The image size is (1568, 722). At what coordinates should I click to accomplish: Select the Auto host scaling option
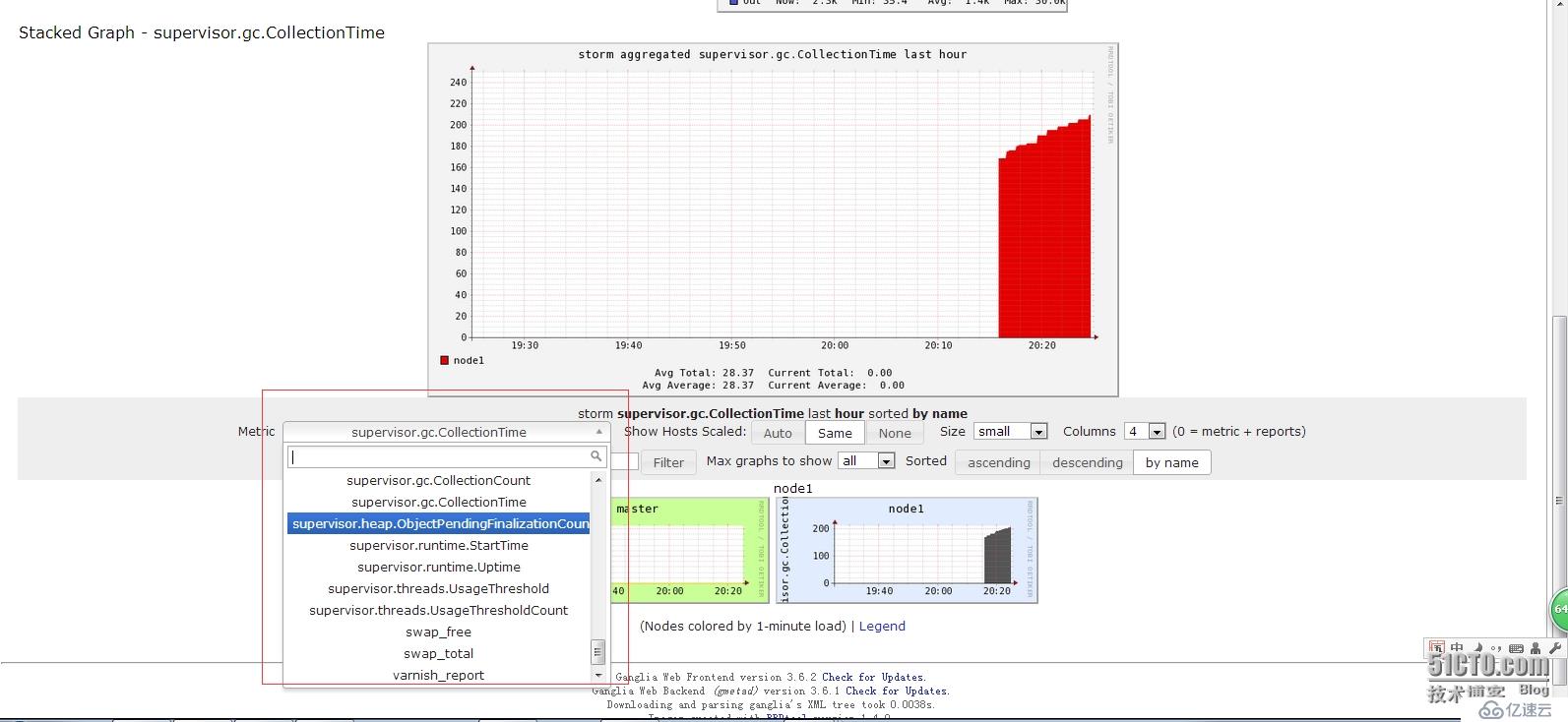click(778, 433)
